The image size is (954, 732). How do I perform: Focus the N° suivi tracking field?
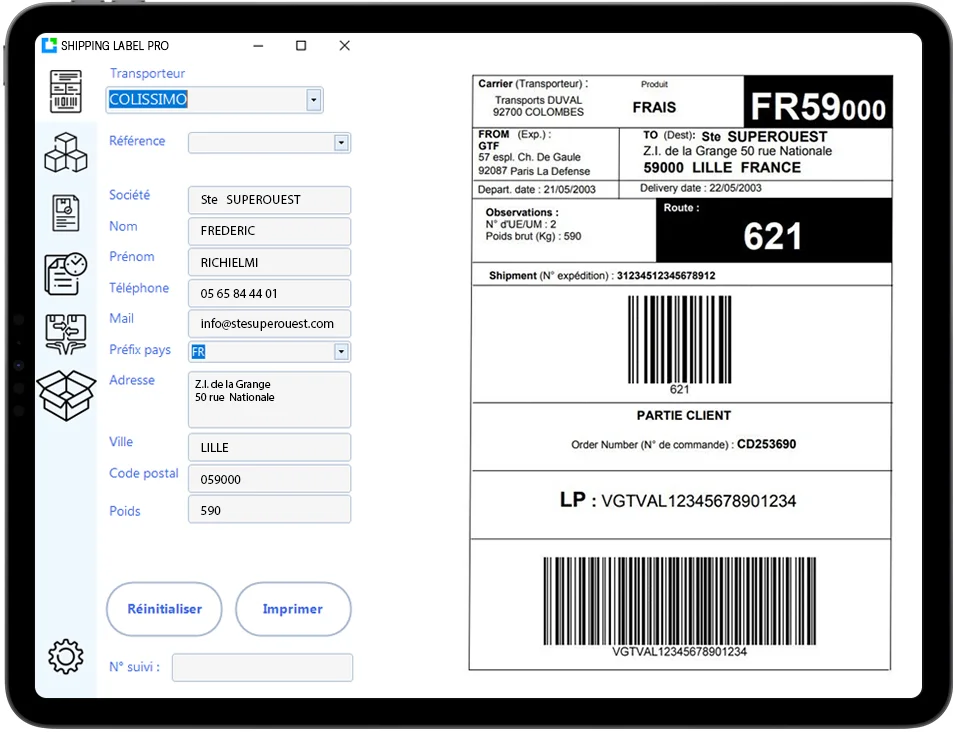point(262,667)
